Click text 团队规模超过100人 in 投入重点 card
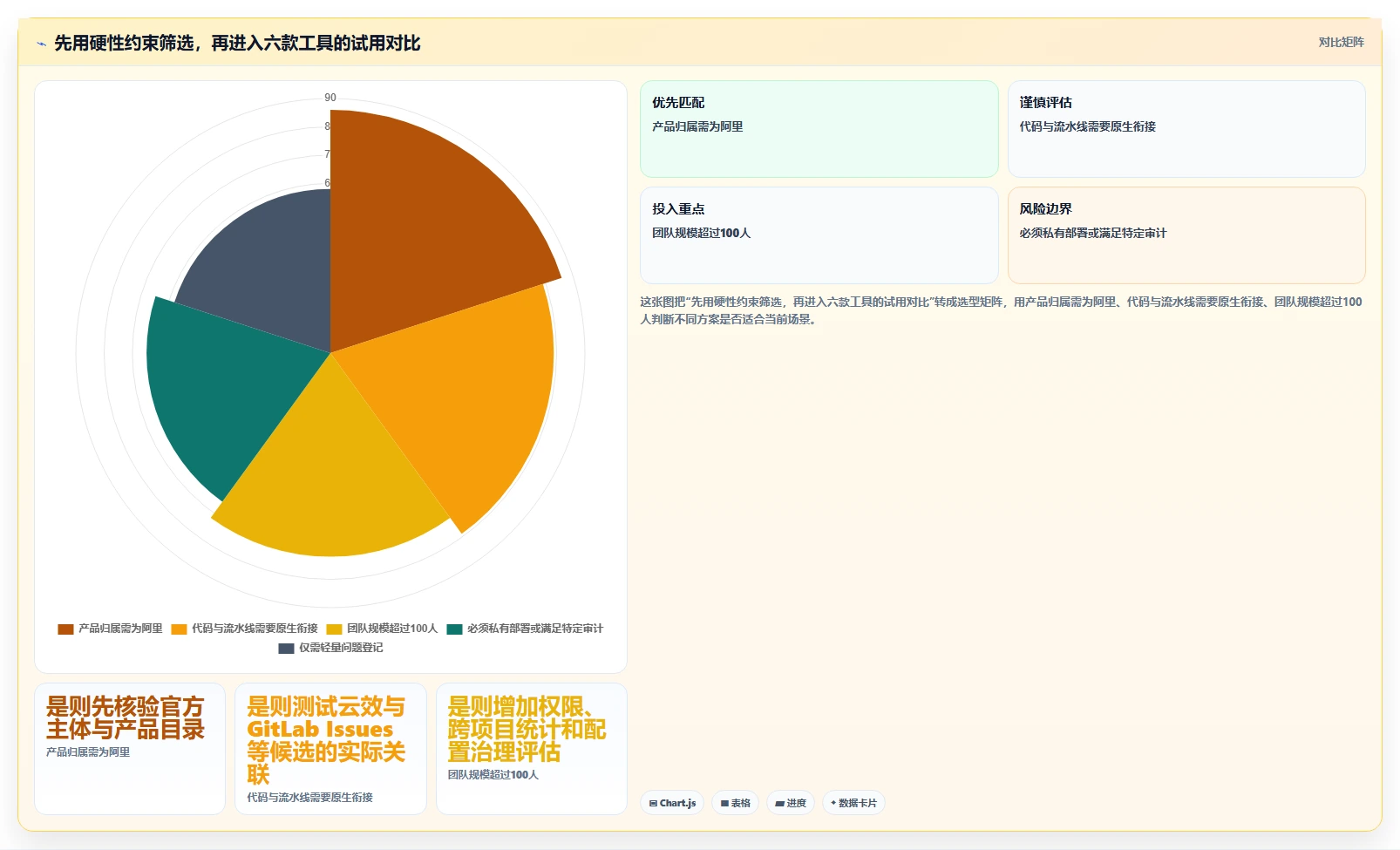This screenshot has height=850, width=1400. coord(701,233)
